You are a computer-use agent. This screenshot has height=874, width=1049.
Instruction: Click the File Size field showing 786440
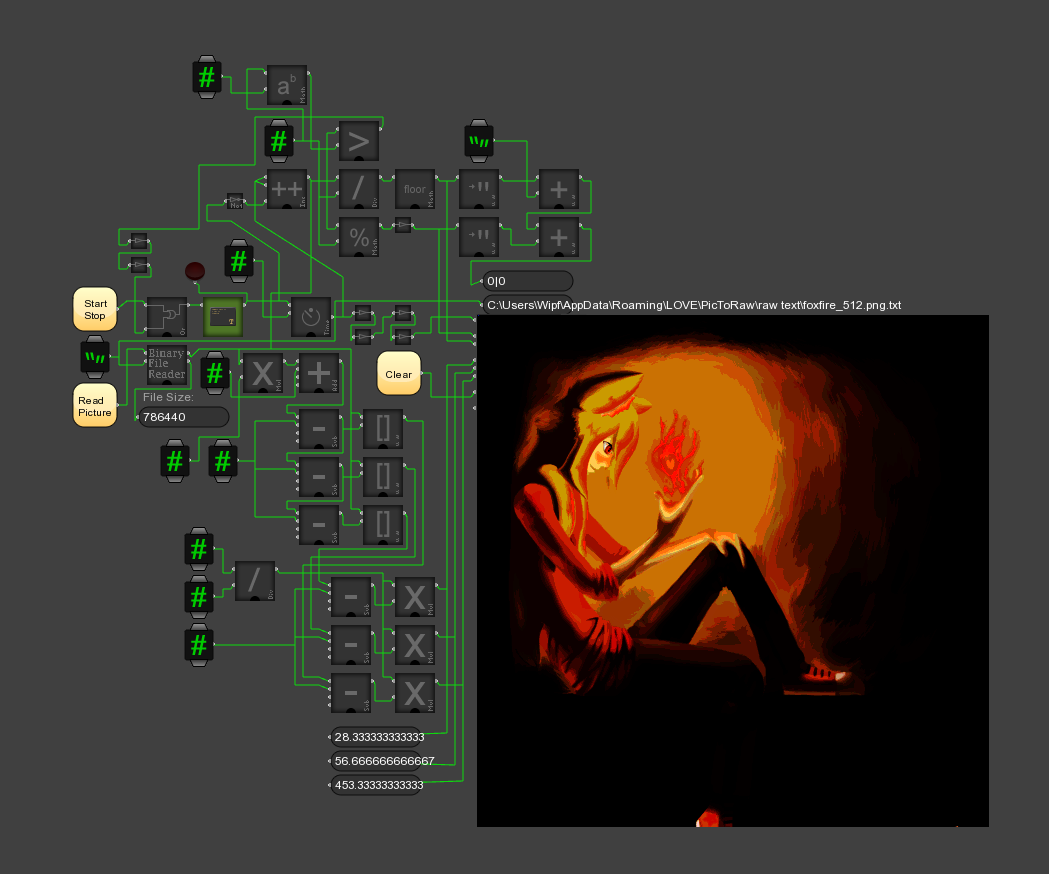(x=183, y=416)
